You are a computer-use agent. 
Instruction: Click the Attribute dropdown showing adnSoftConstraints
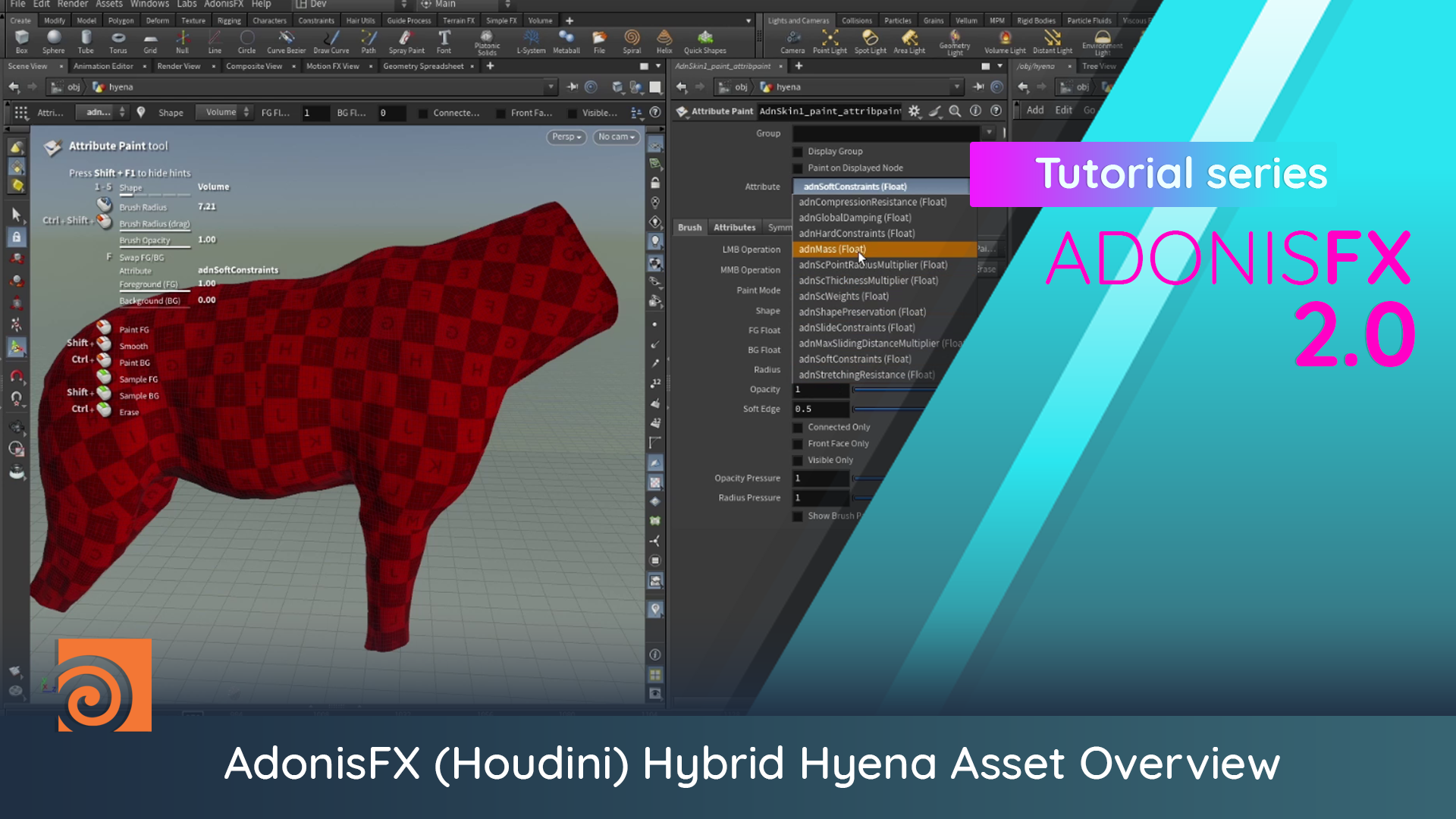click(x=880, y=187)
